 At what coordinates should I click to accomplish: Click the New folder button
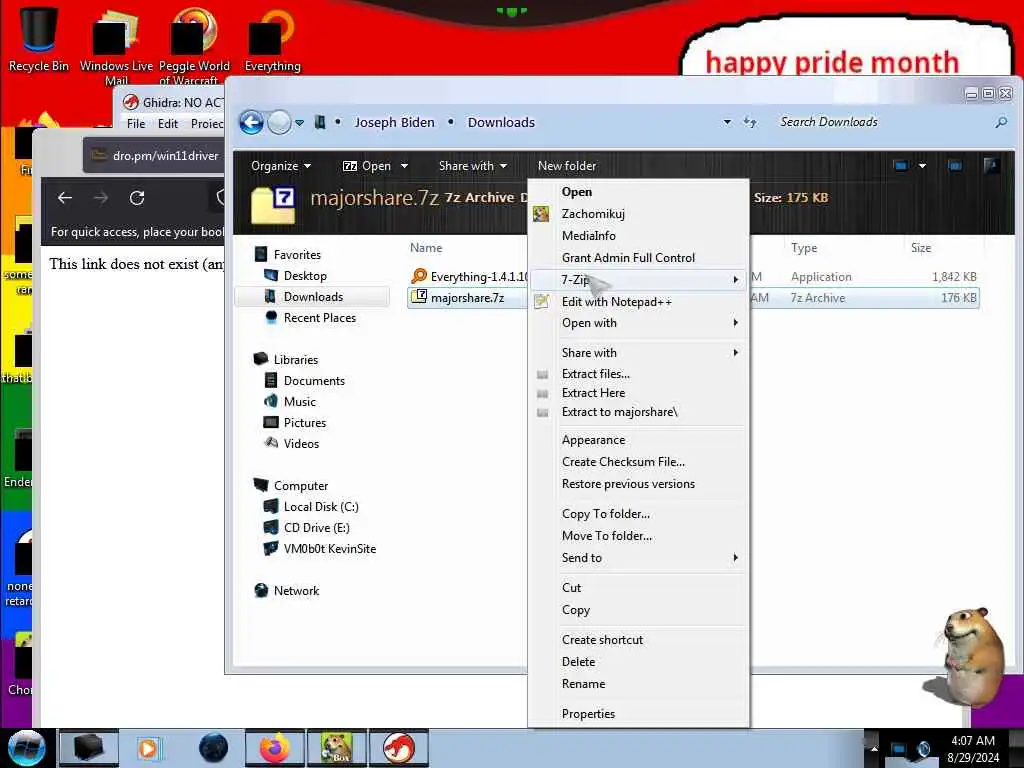[567, 166]
